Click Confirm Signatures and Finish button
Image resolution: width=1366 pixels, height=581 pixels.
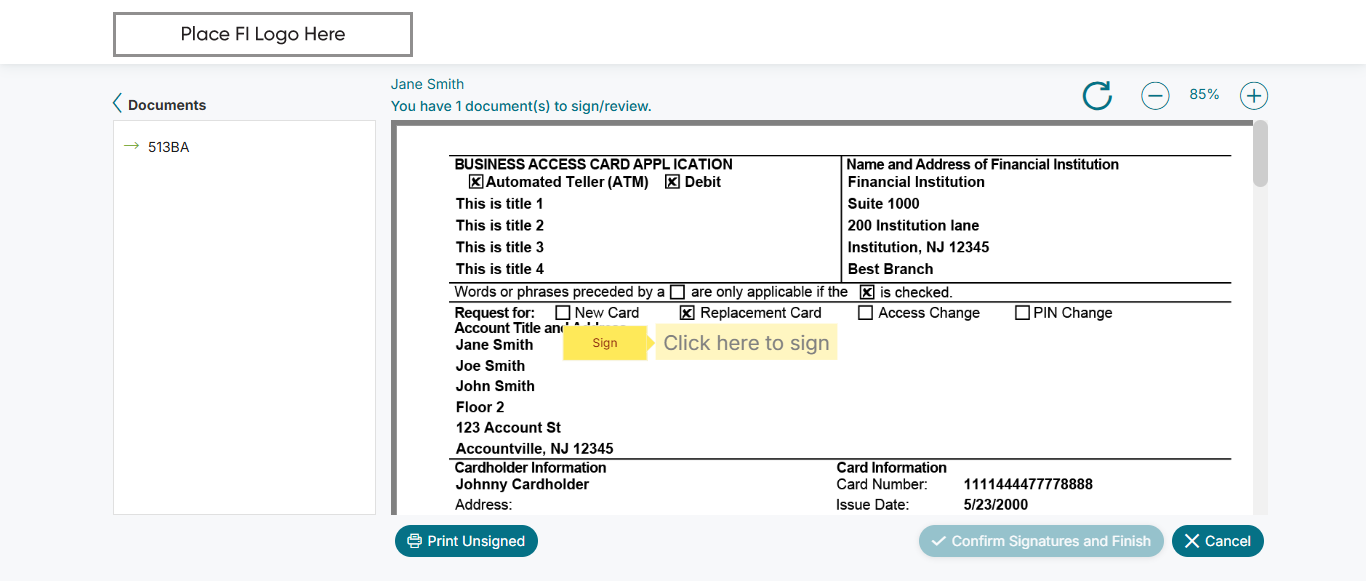1041,541
